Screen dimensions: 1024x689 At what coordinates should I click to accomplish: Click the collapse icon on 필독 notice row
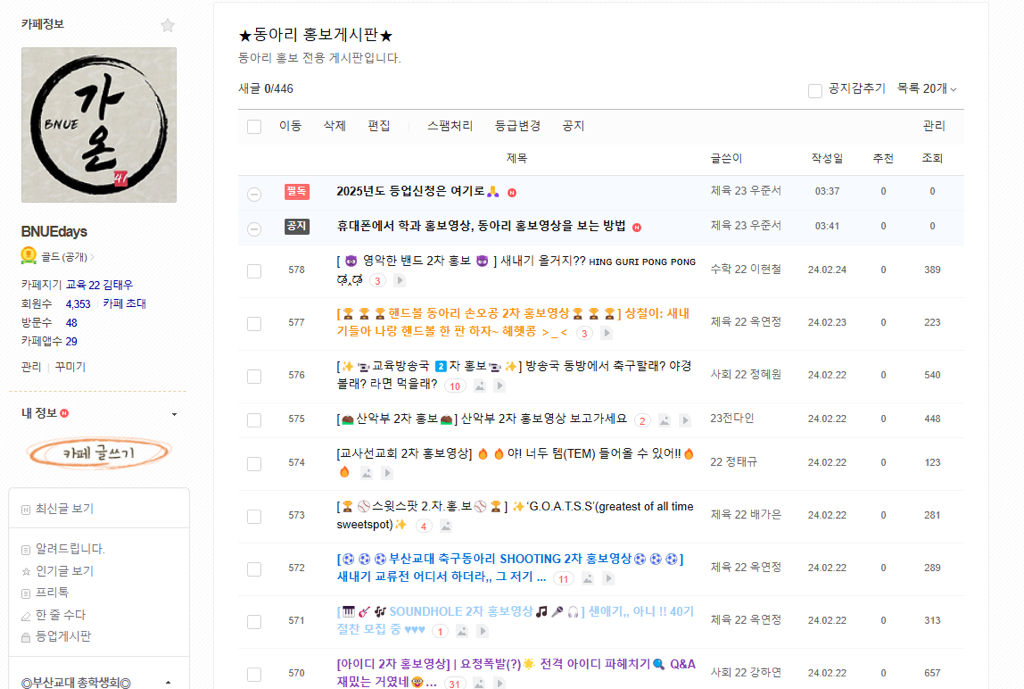tap(254, 194)
